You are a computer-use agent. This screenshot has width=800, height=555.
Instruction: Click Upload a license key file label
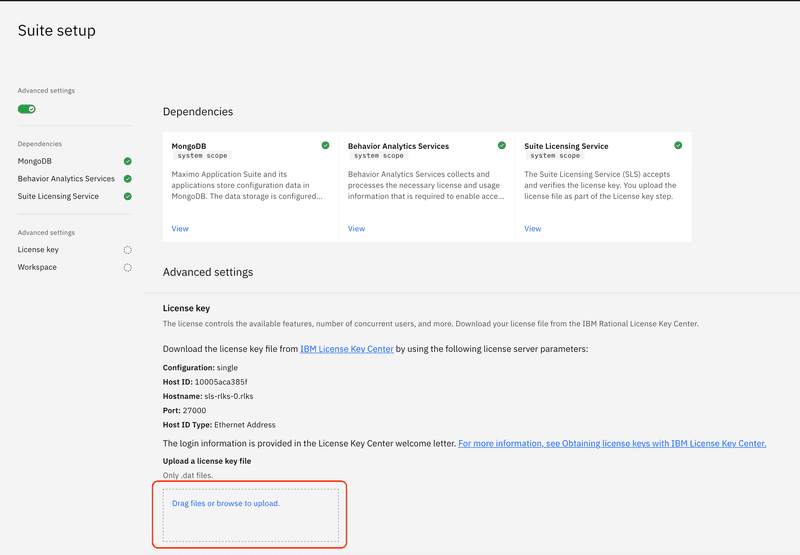click(207, 461)
